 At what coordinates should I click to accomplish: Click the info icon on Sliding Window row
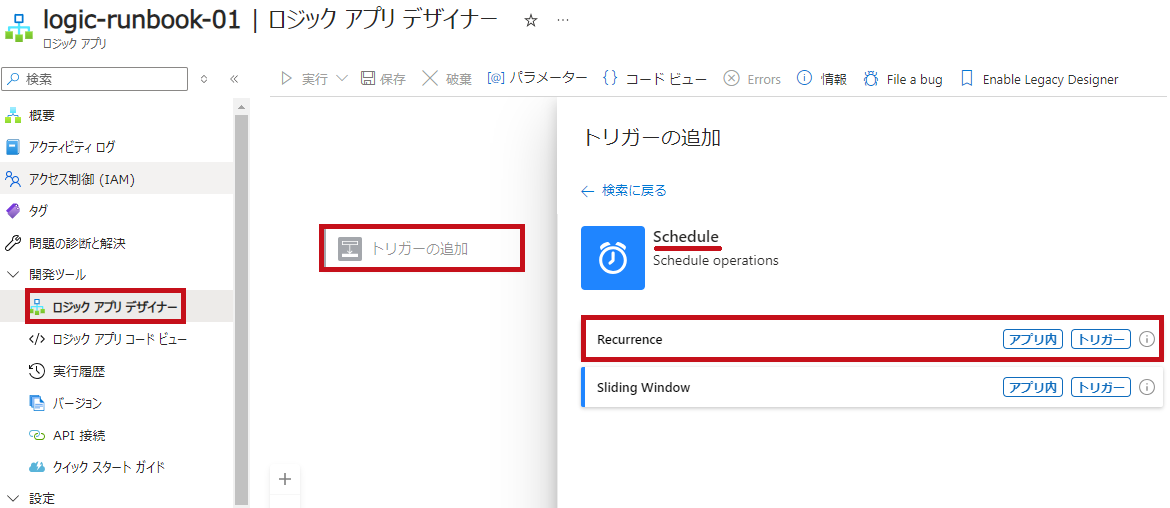point(1147,387)
